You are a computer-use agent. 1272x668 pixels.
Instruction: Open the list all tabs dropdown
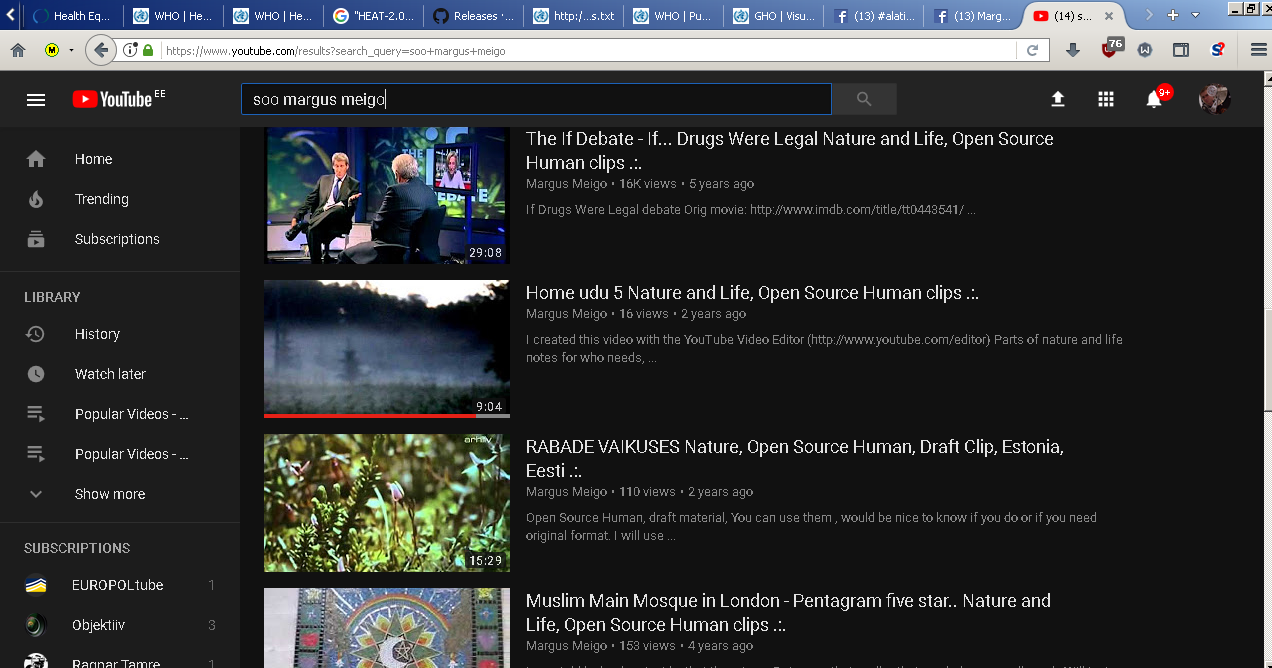tap(1195, 16)
